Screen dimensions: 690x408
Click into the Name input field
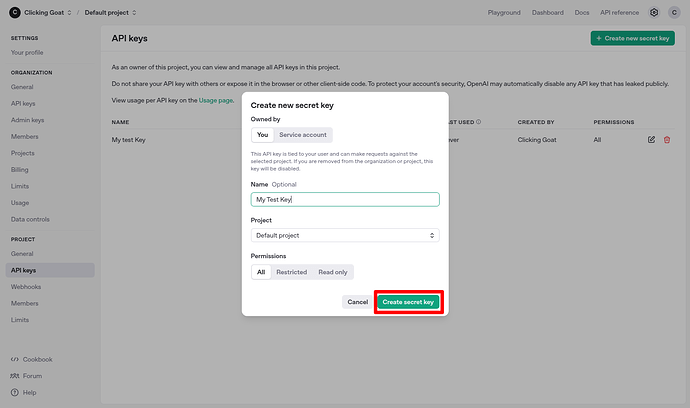pos(345,199)
